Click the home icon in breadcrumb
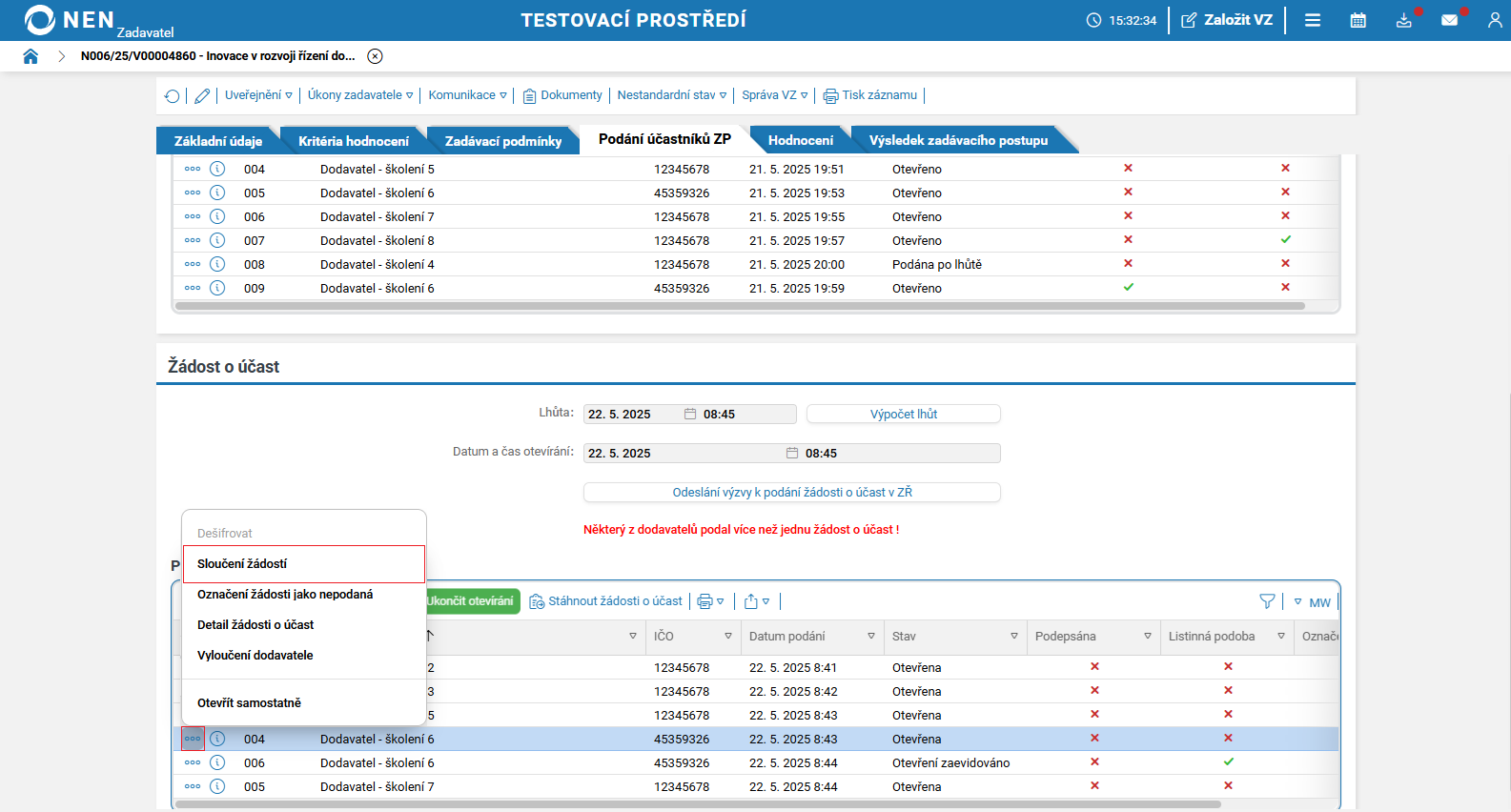 tap(31, 56)
